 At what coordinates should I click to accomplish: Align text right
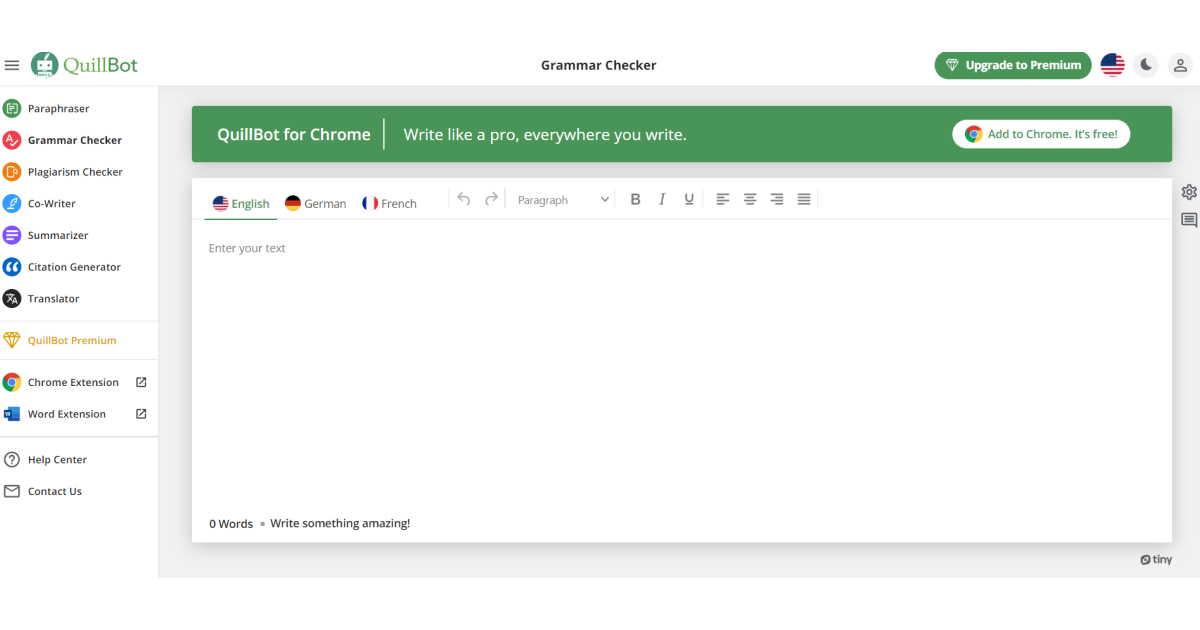click(x=777, y=199)
